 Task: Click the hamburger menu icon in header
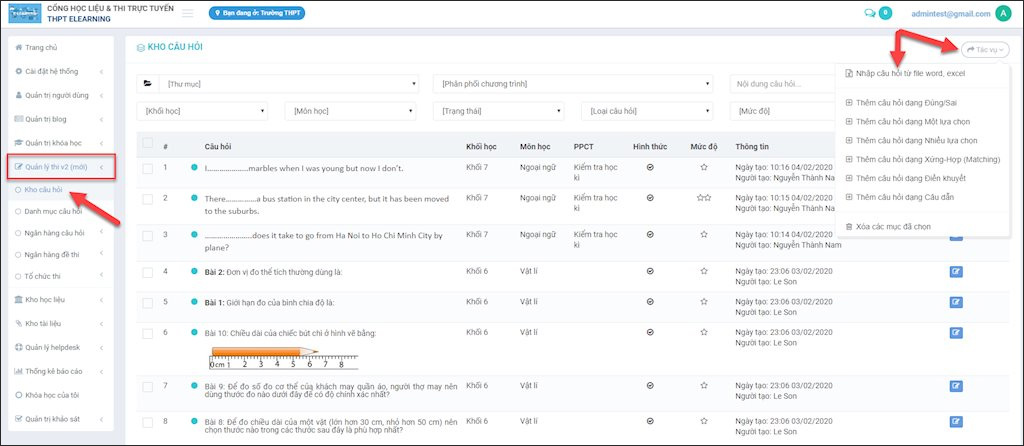coord(187,13)
